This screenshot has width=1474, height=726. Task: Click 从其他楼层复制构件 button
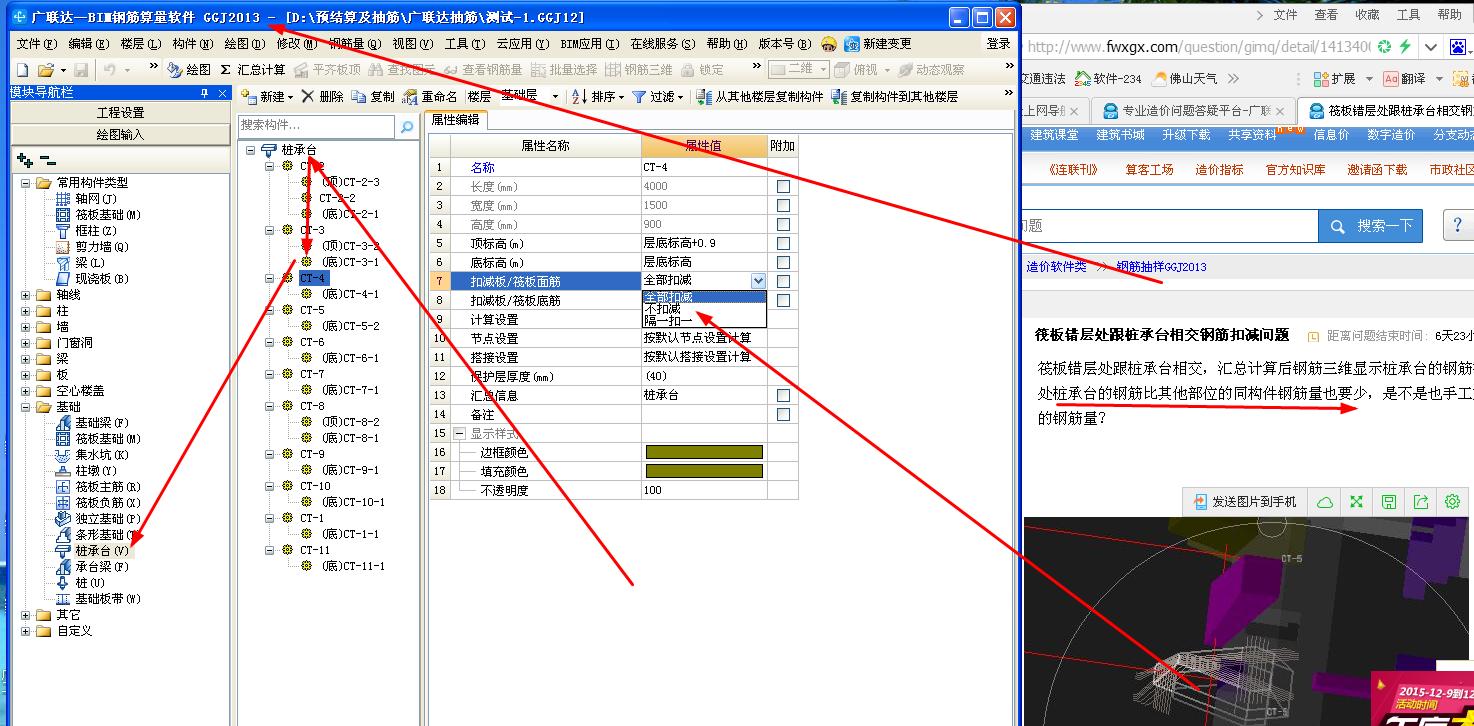click(759, 97)
